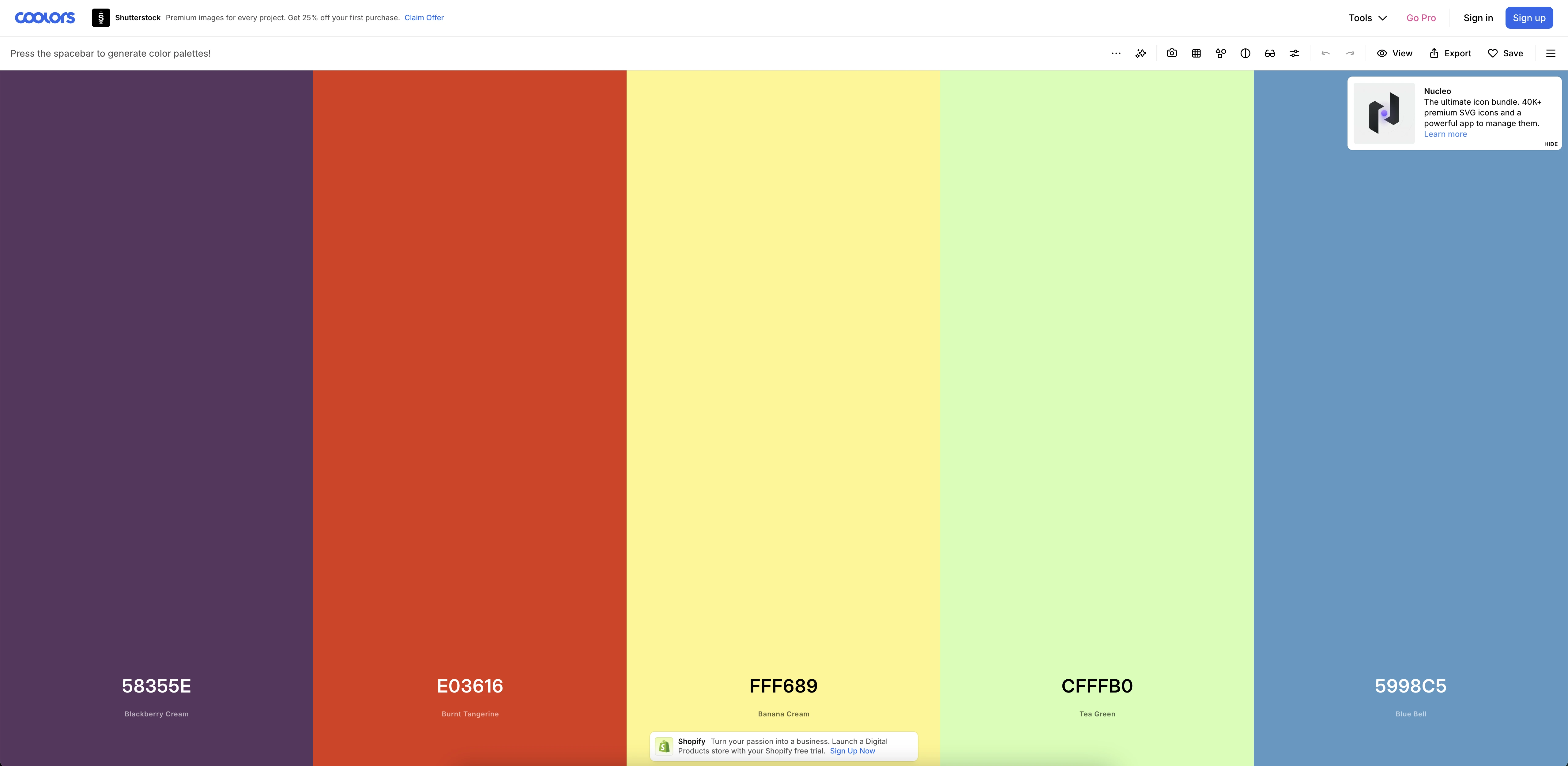Save the palette with the heart button

[x=1505, y=54]
